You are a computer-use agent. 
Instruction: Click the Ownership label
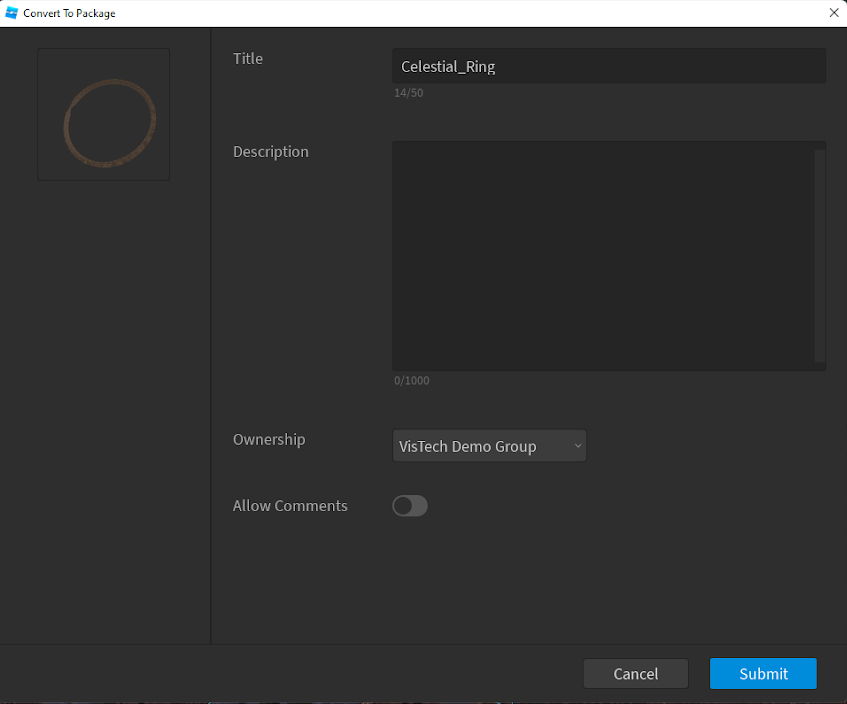[x=269, y=440]
